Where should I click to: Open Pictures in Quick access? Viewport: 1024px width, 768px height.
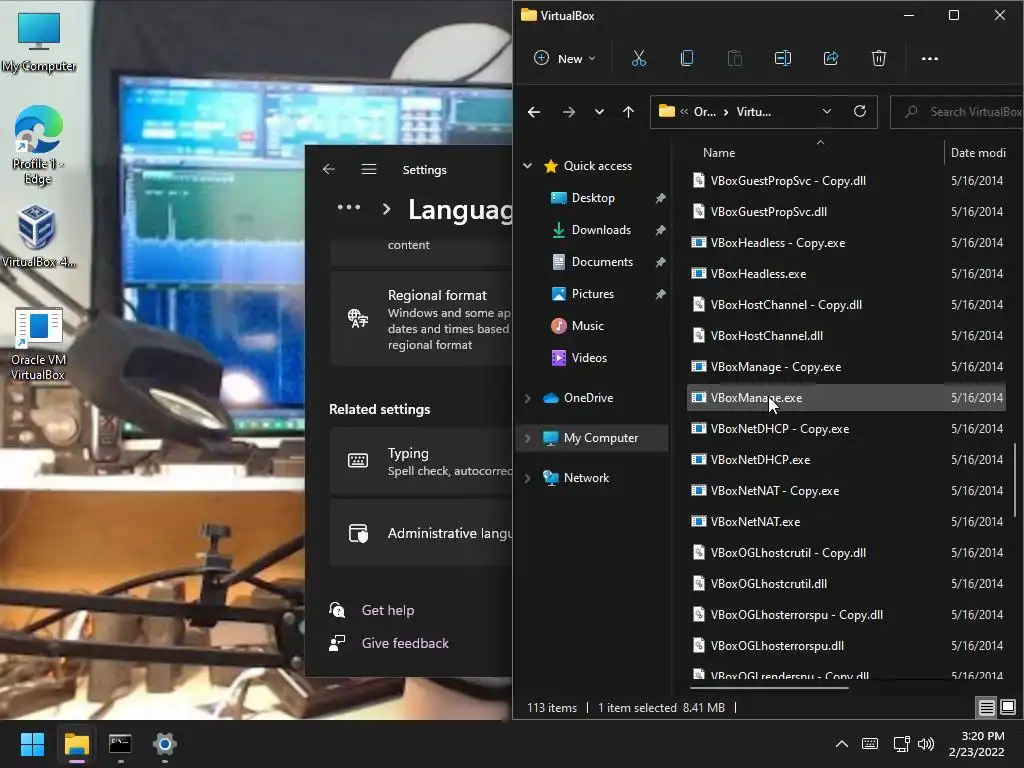point(592,294)
